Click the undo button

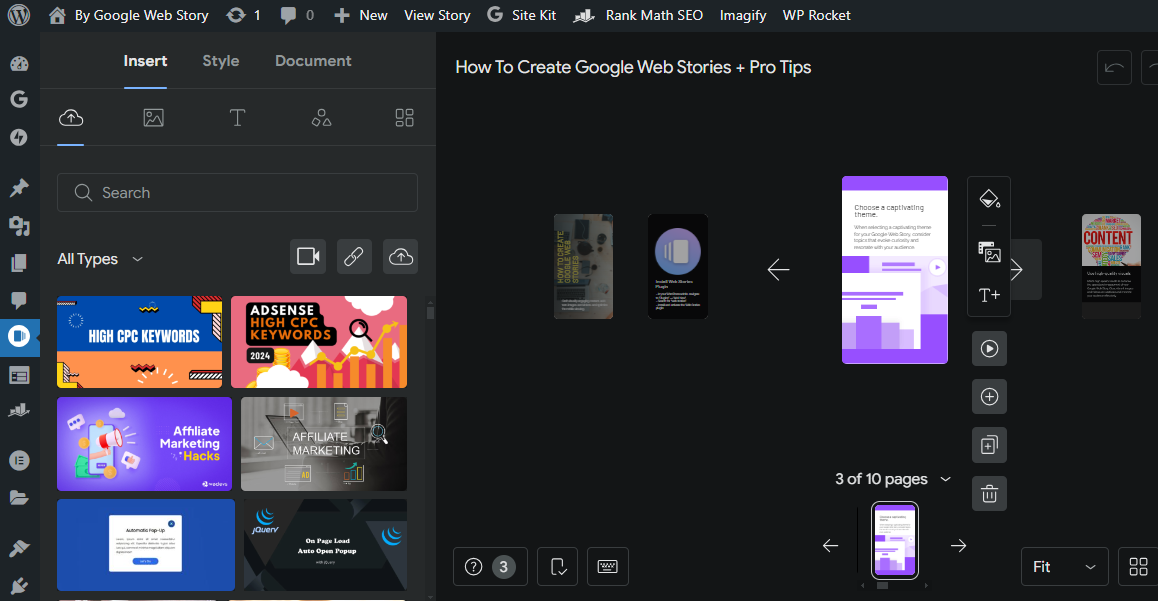click(1114, 68)
